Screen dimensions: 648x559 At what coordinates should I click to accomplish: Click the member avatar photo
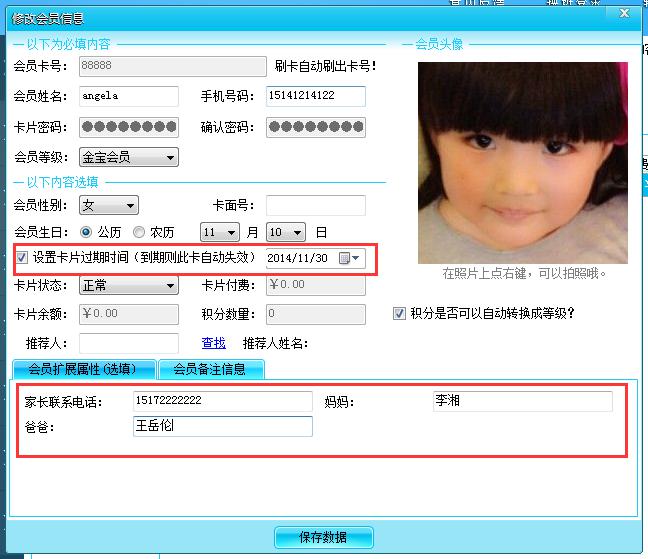[x=522, y=161]
